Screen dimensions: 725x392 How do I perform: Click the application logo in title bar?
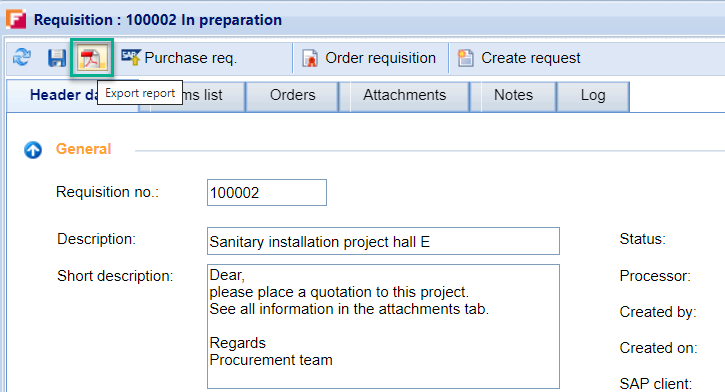[x=16, y=19]
